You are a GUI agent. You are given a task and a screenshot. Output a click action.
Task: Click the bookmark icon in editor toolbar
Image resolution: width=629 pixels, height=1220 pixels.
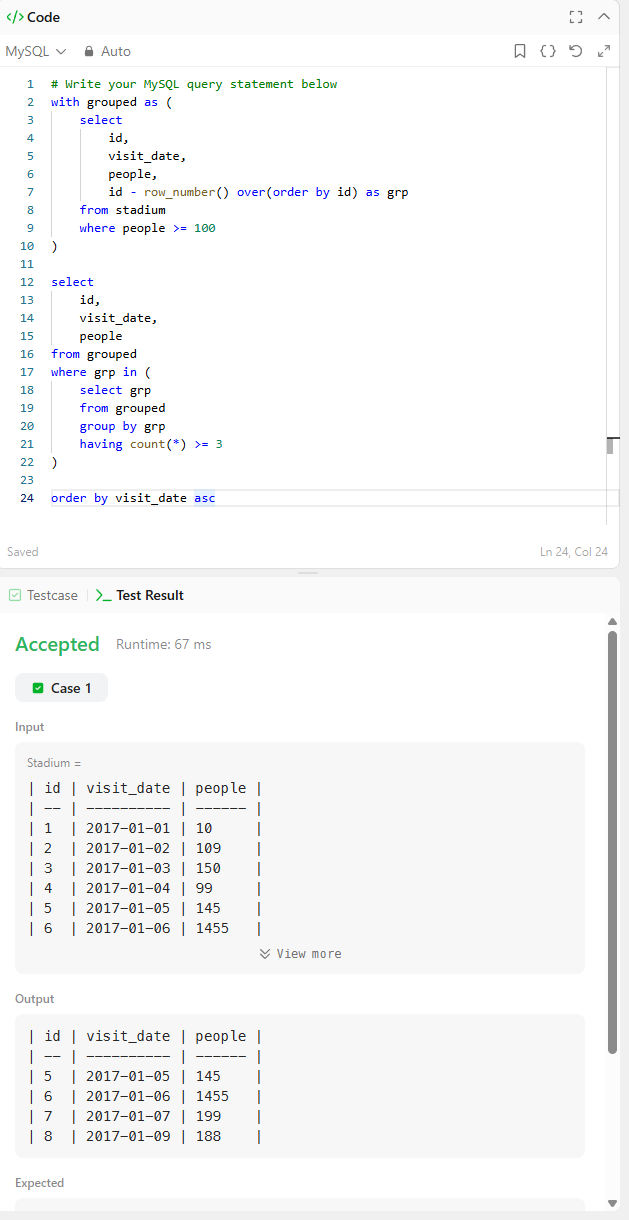point(520,51)
